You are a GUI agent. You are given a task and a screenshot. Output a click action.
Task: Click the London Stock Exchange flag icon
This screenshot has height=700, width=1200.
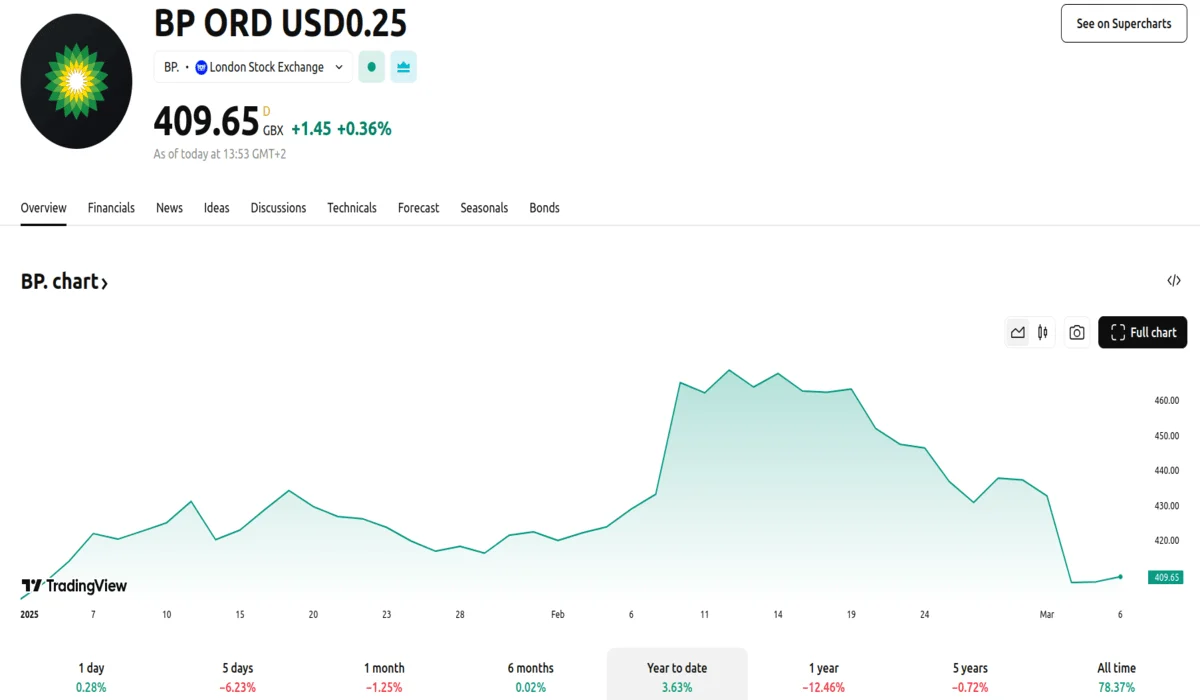[x=201, y=67]
